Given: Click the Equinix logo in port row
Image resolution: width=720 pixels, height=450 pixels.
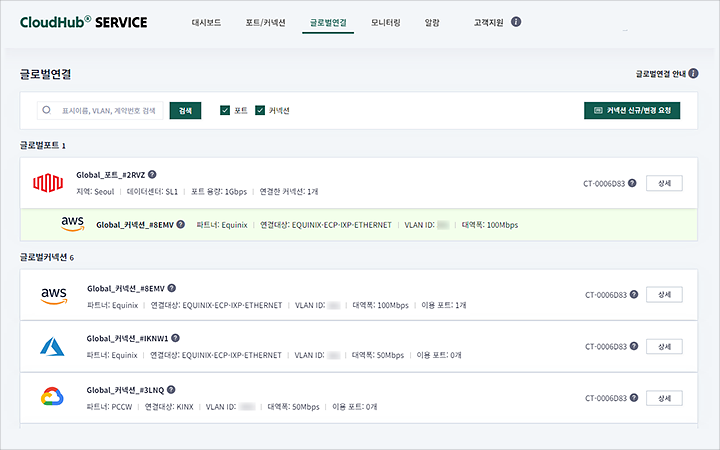Looking at the screenshot, I should [x=48, y=183].
